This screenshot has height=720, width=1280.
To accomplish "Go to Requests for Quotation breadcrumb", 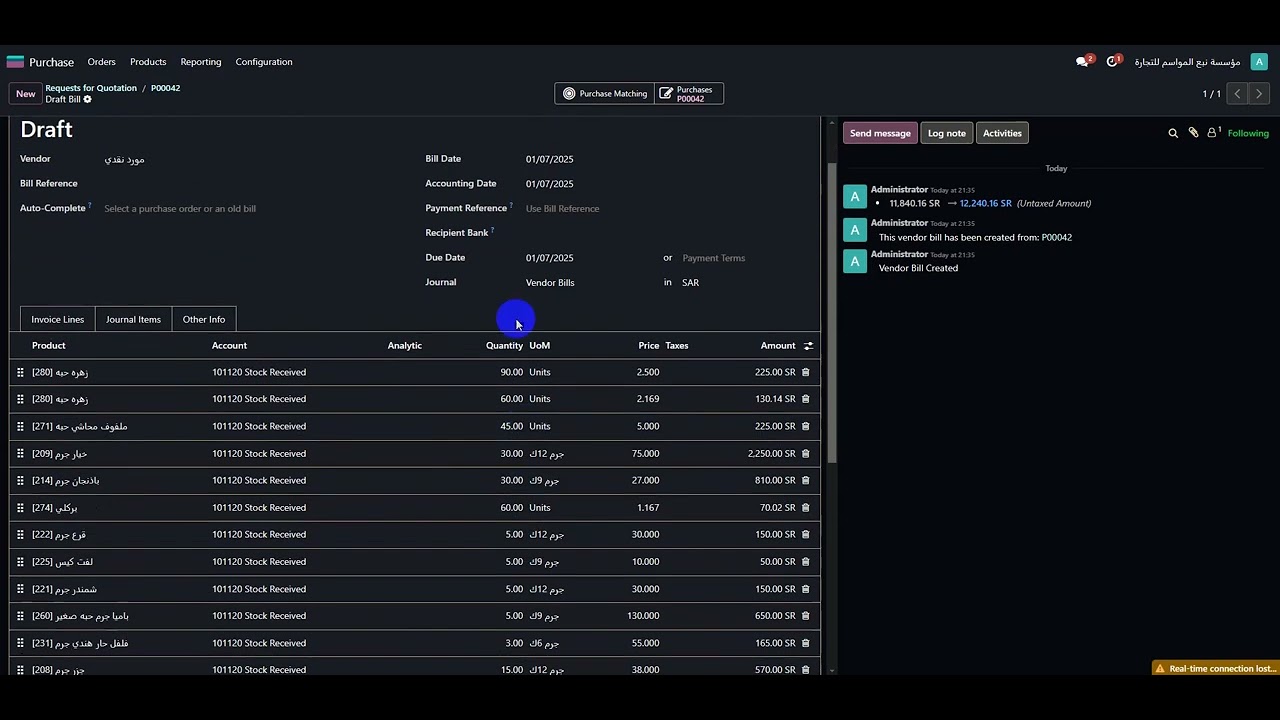I will tap(91, 88).
